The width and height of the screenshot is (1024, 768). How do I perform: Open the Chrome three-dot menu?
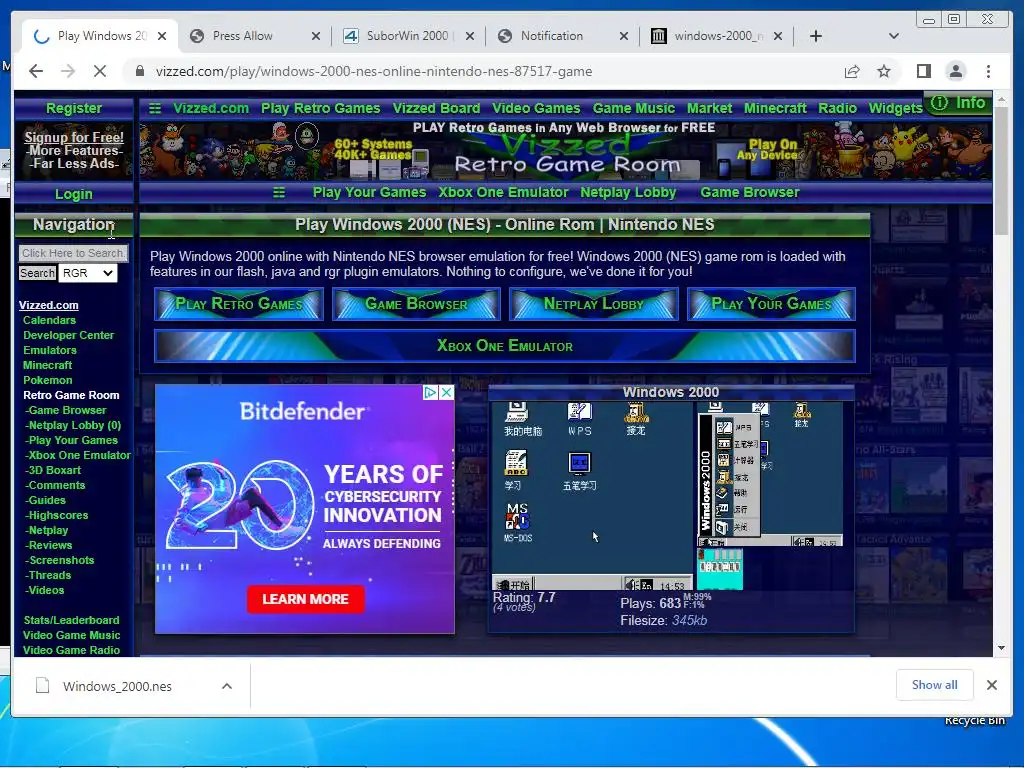(x=988, y=71)
